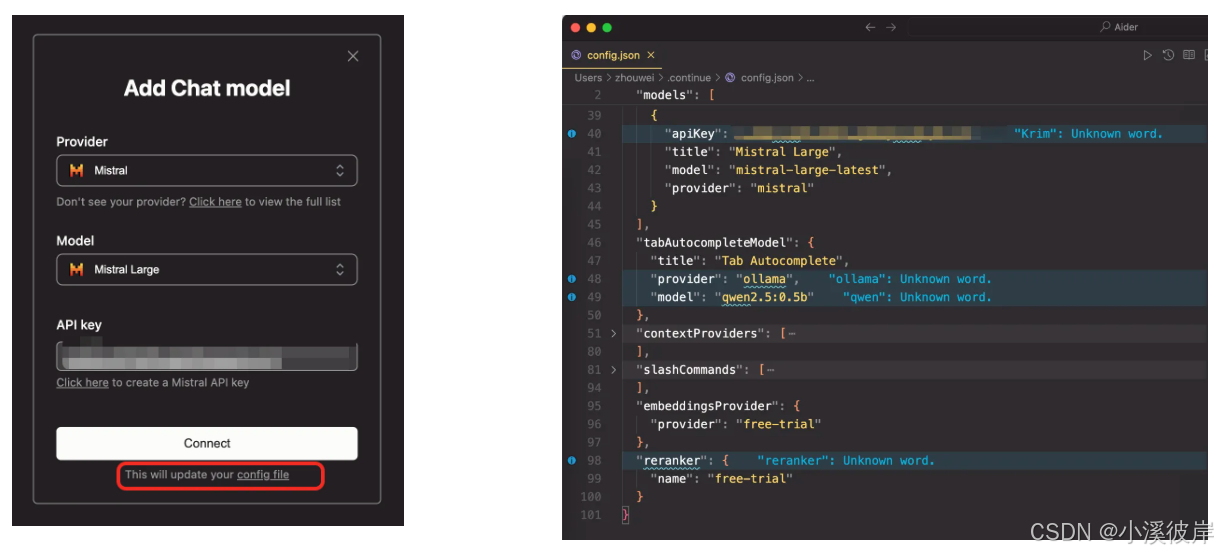Click here link to view full provider list
Screen dimensions: 1218x552
(x=215, y=202)
